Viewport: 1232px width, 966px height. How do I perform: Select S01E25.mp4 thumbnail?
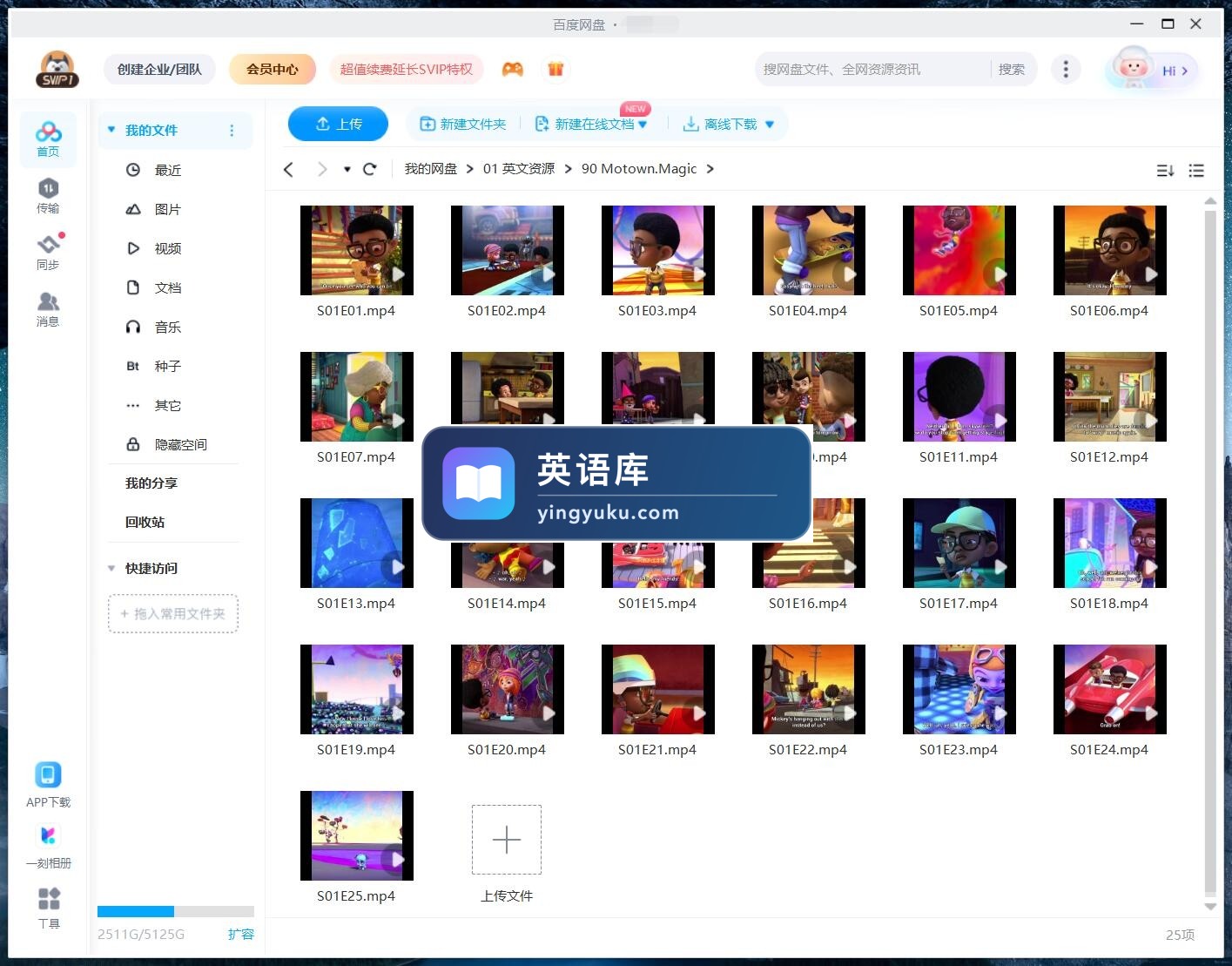point(356,835)
